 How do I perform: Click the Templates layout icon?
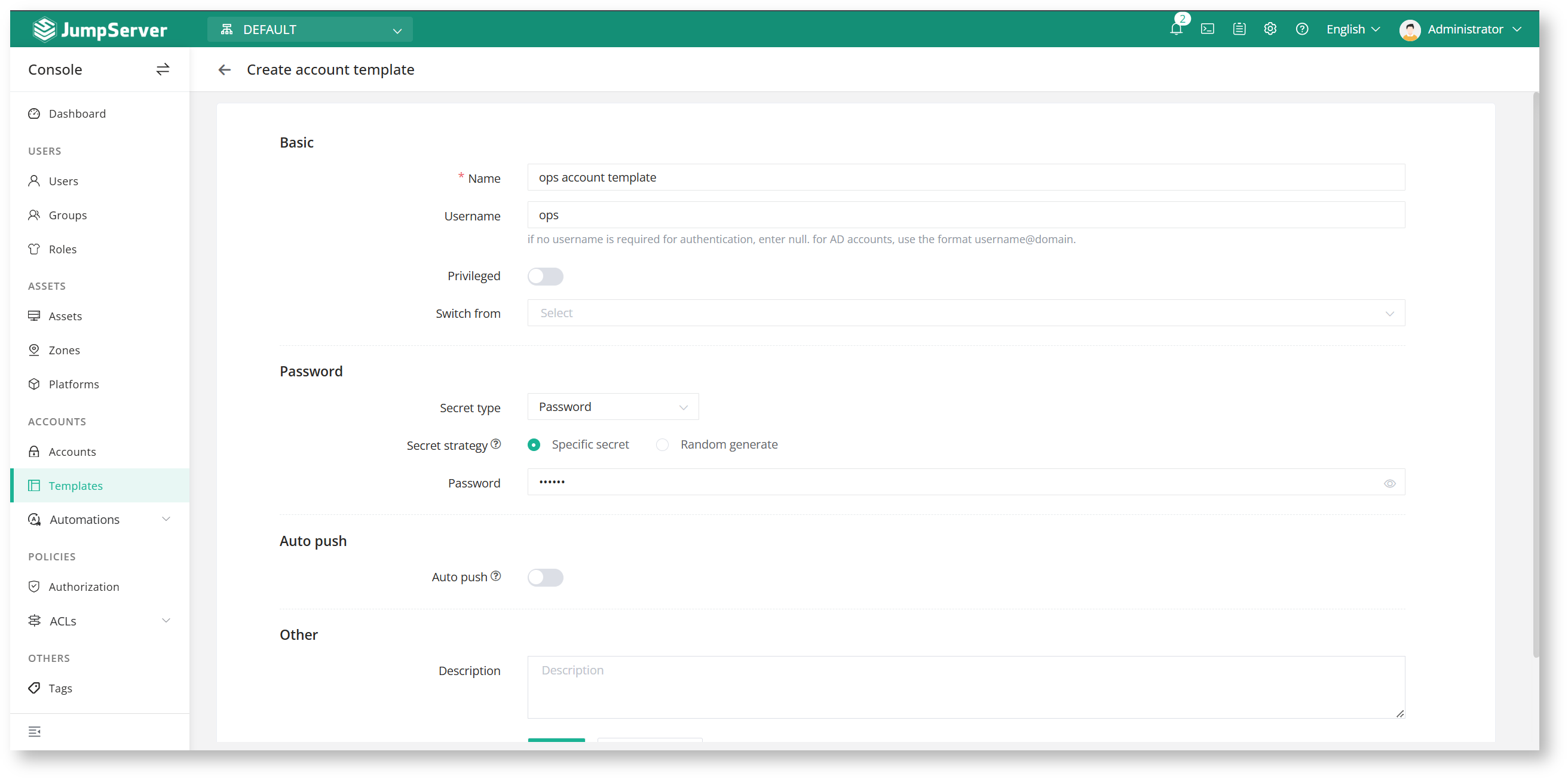pos(34,486)
